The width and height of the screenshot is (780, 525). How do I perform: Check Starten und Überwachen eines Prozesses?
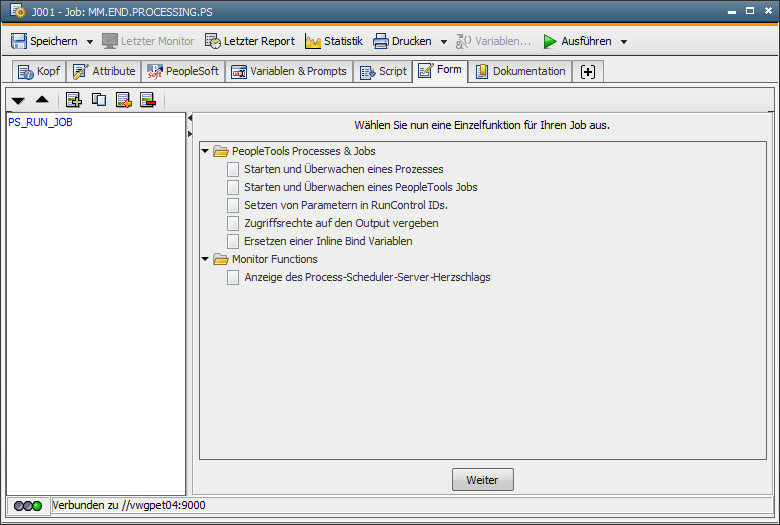(233, 169)
